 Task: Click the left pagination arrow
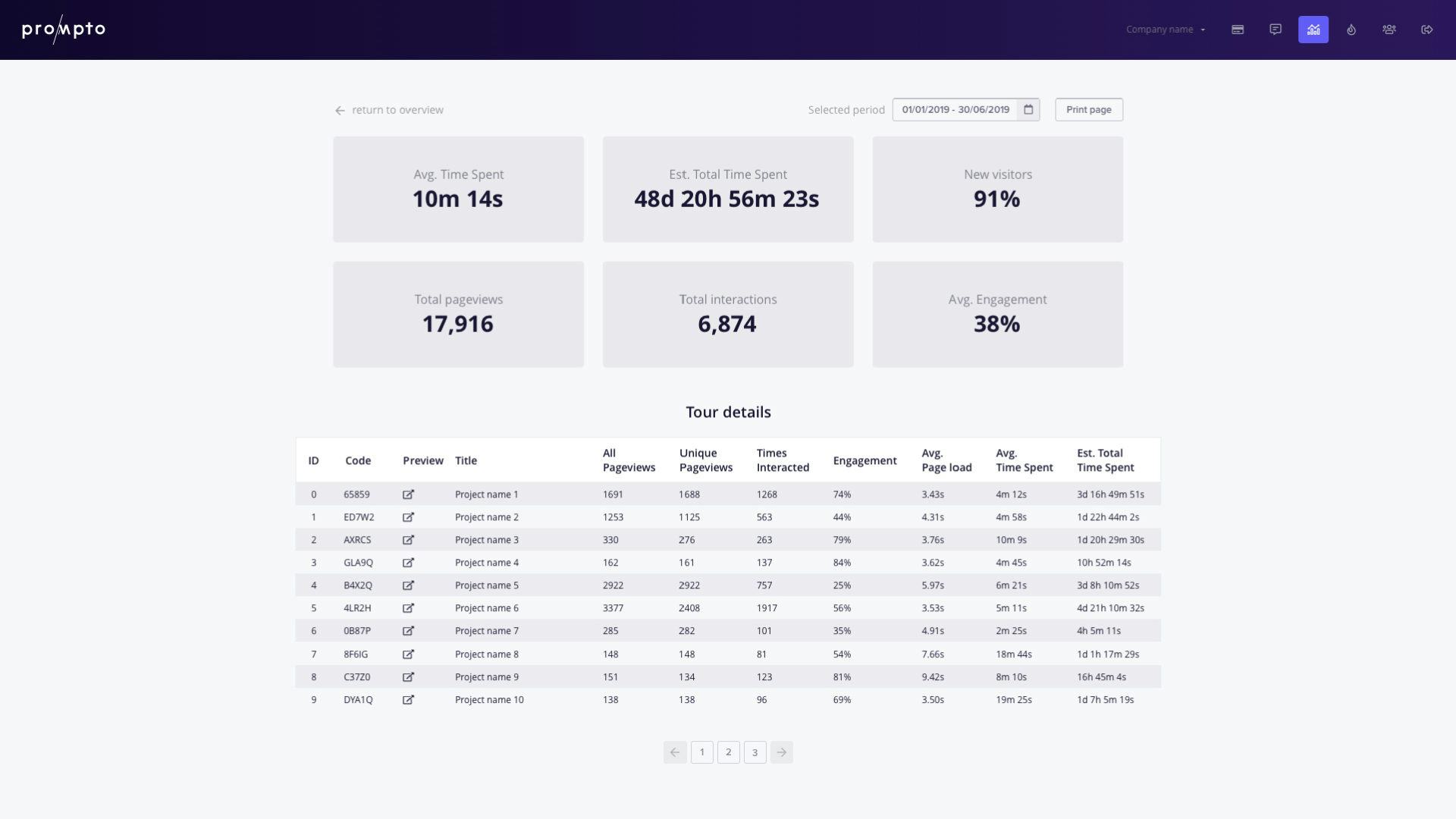point(675,752)
